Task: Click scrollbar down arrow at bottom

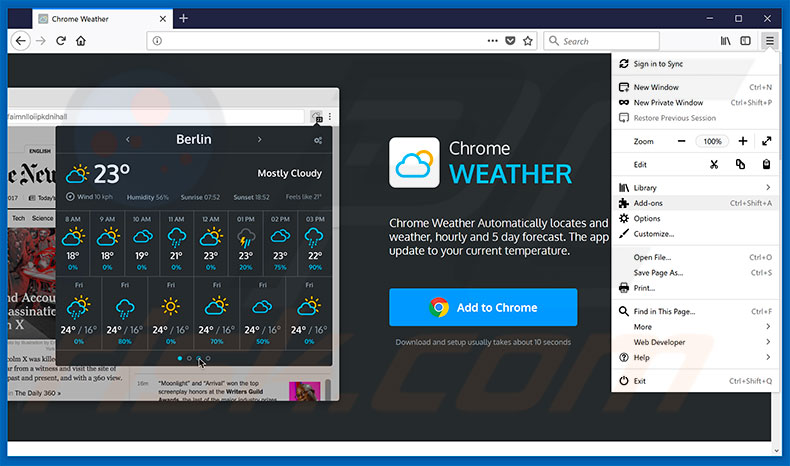Action: [x=776, y=451]
